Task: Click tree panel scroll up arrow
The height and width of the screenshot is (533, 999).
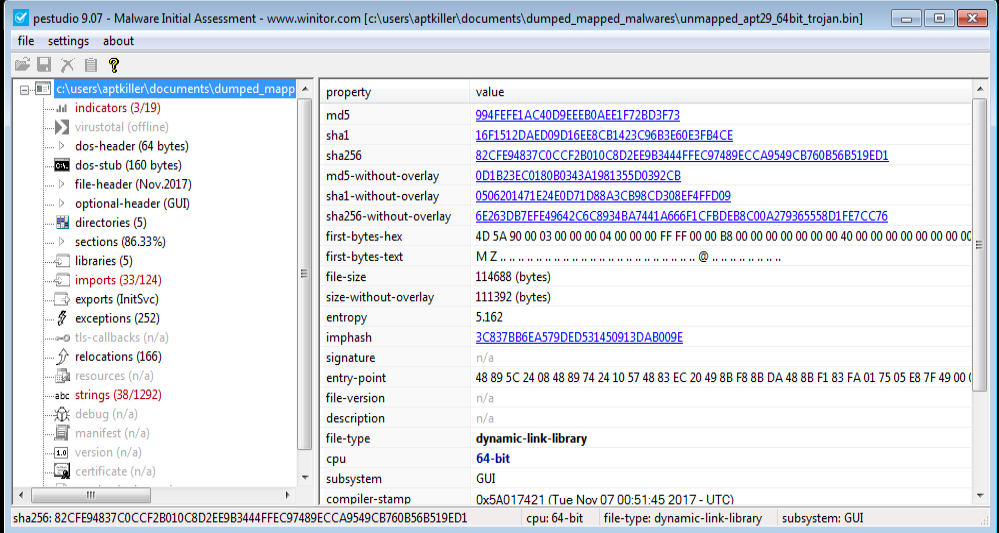Action: [305, 89]
